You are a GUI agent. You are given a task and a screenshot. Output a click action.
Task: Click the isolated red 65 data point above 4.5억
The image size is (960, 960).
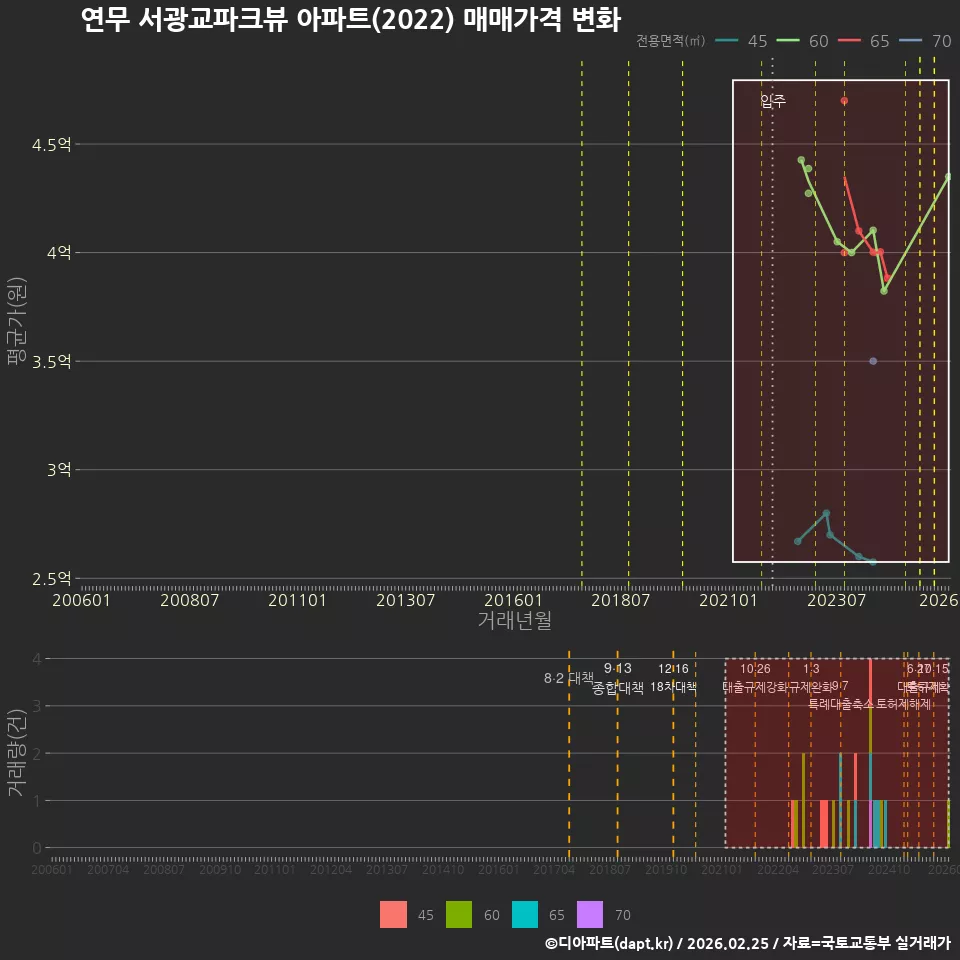click(x=844, y=101)
